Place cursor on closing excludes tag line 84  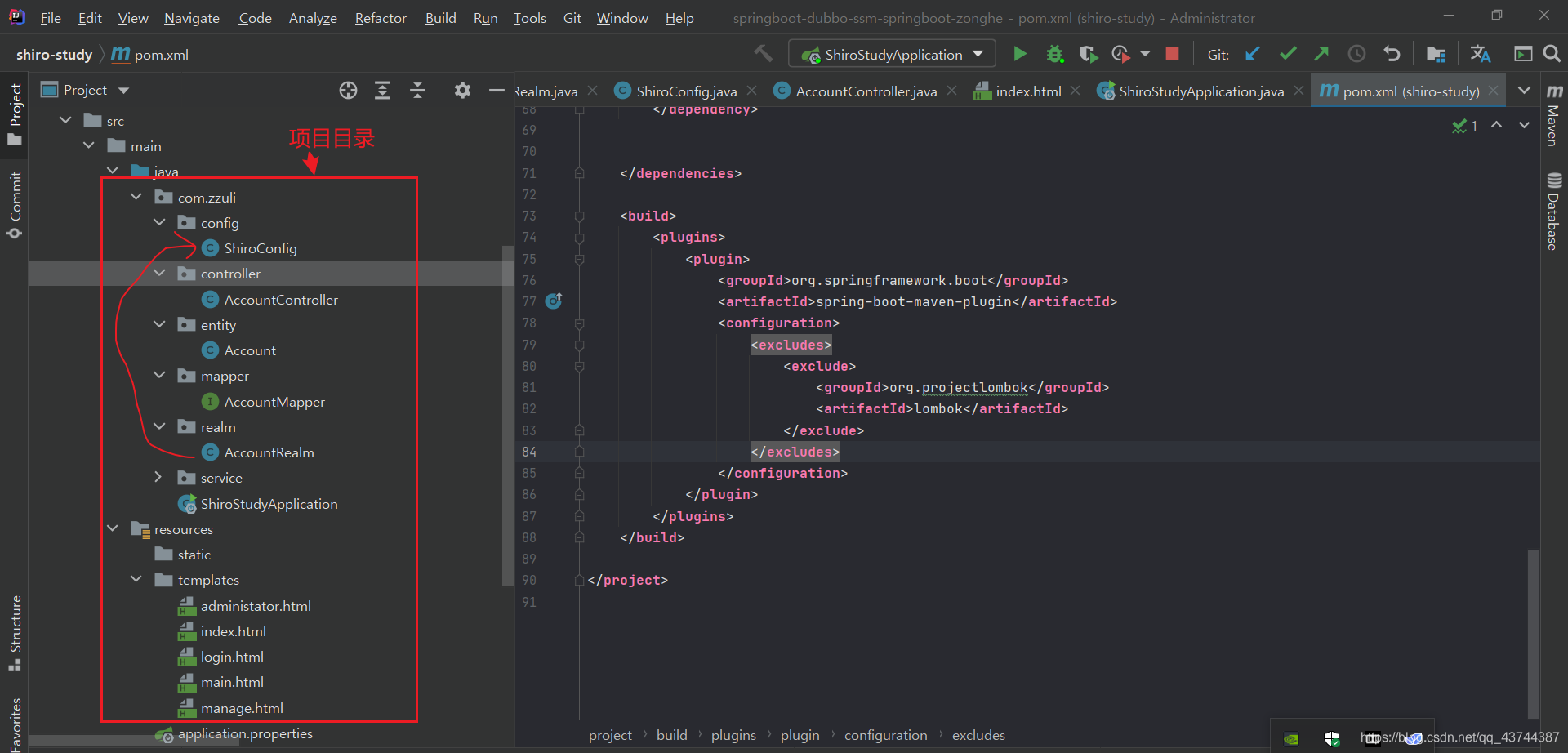(794, 452)
